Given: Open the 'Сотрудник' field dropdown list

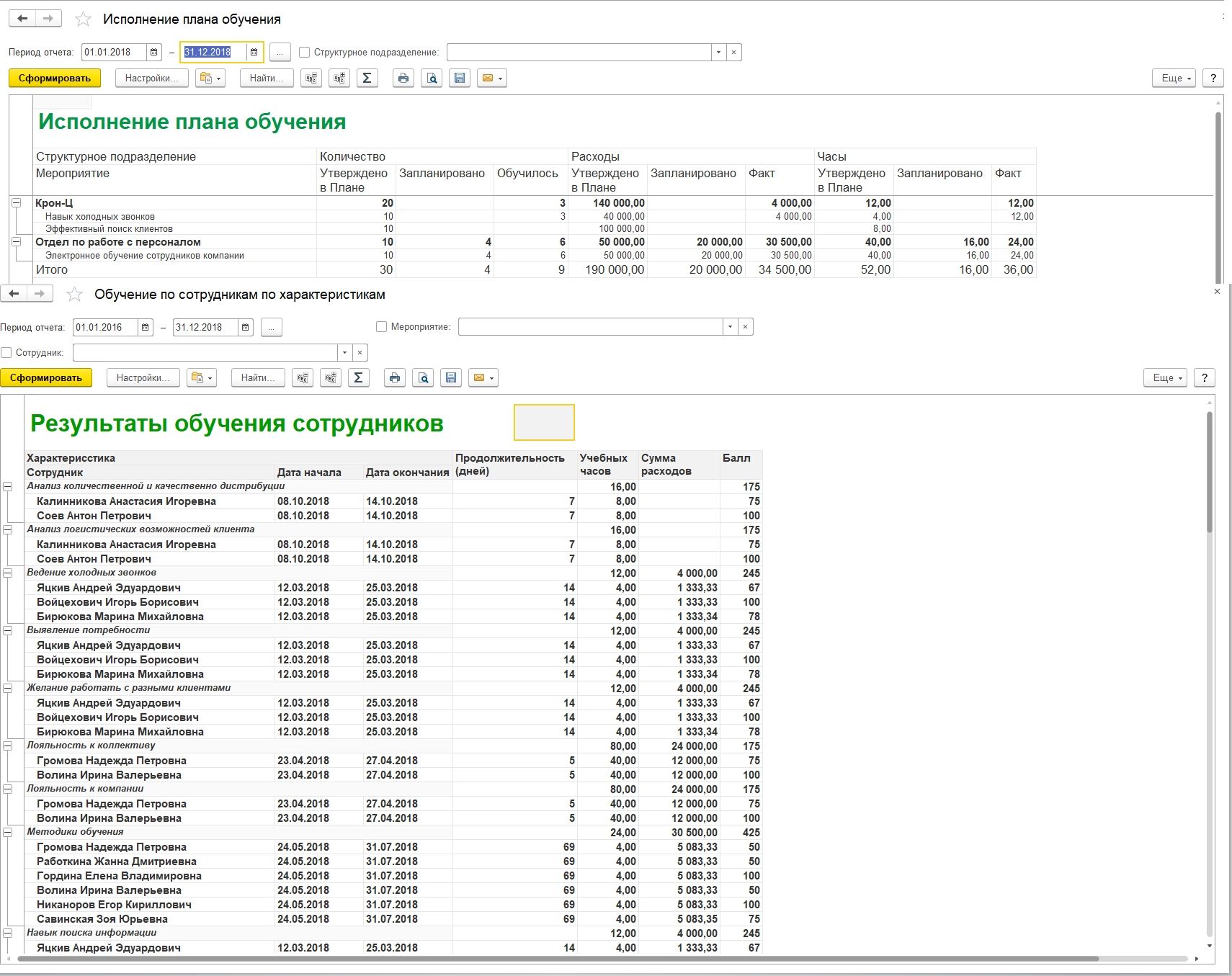Looking at the screenshot, I should (344, 353).
